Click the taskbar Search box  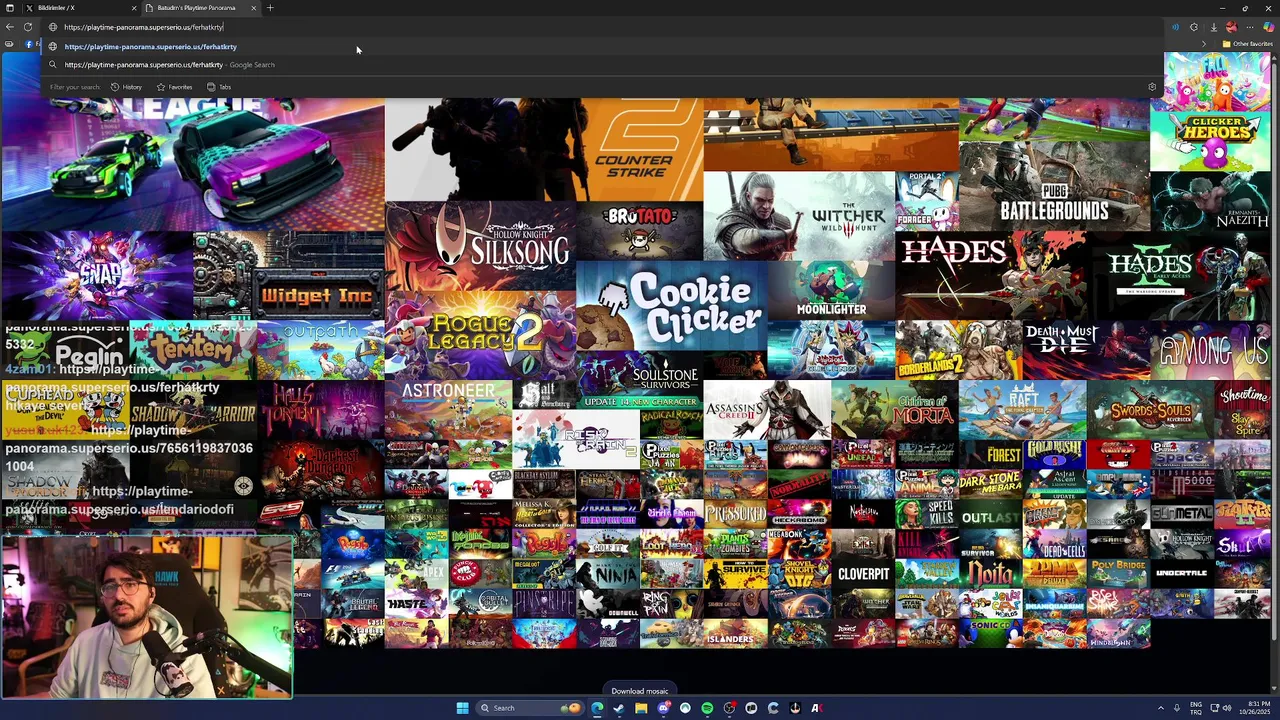(528, 708)
